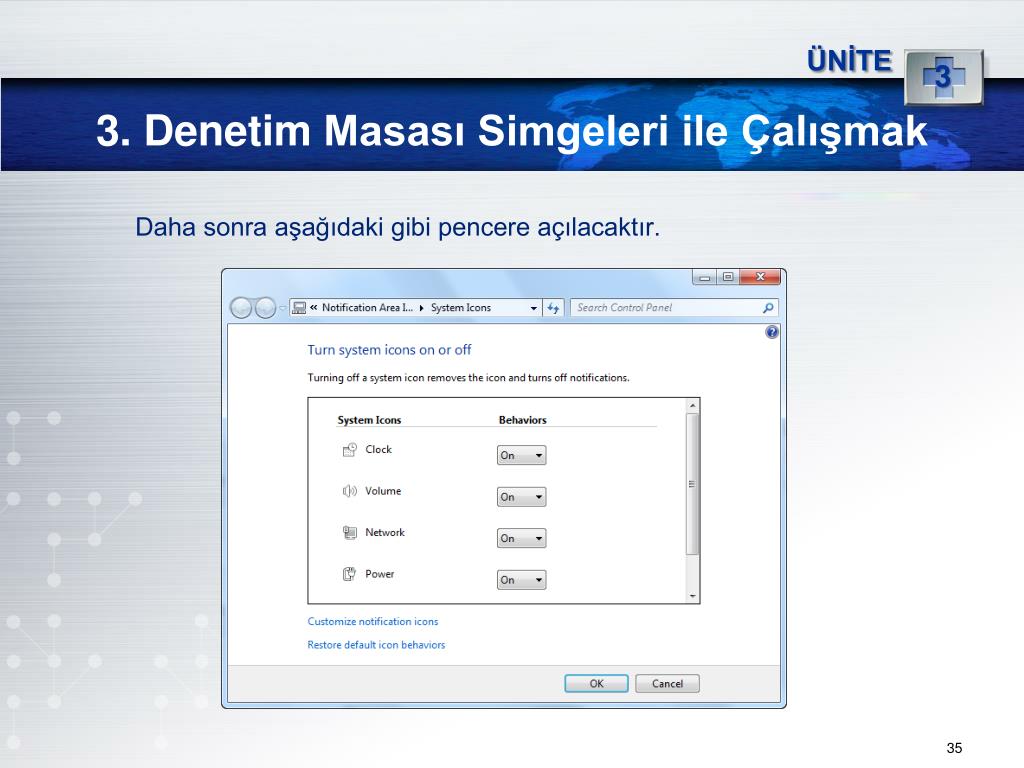Select System Icons breadcrumb

461,308
